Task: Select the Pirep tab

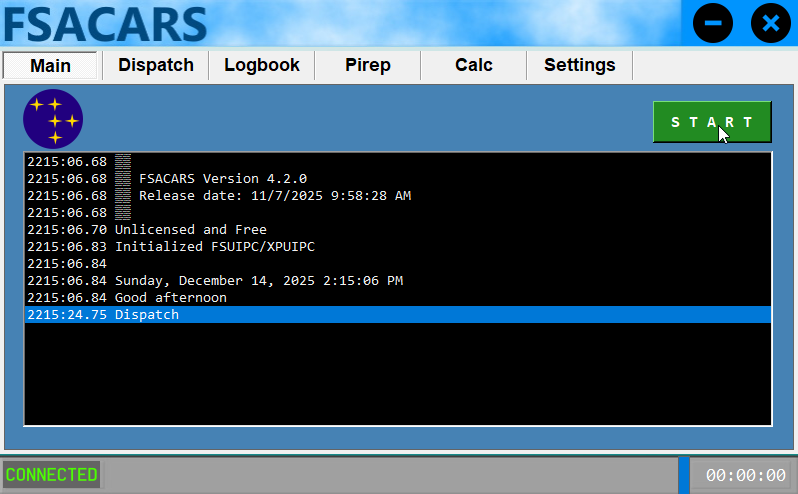Action: (x=368, y=66)
